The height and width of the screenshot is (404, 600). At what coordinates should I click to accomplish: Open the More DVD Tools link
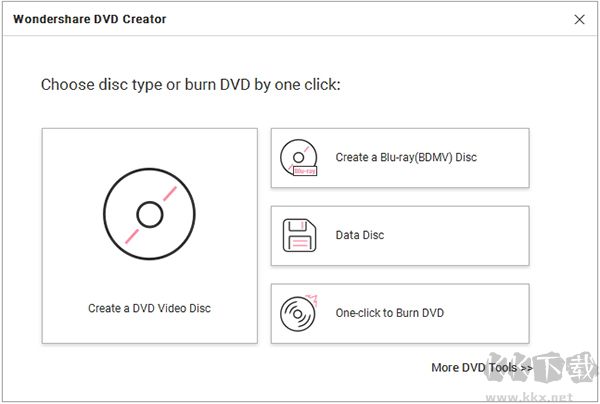pyautogui.click(x=473, y=367)
